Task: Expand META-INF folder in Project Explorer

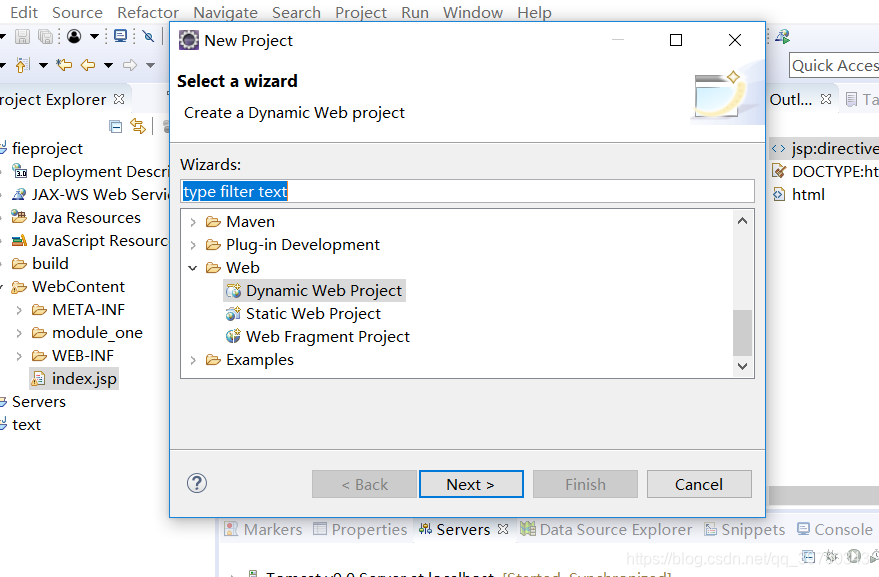Action: pyautogui.click(x=19, y=310)
